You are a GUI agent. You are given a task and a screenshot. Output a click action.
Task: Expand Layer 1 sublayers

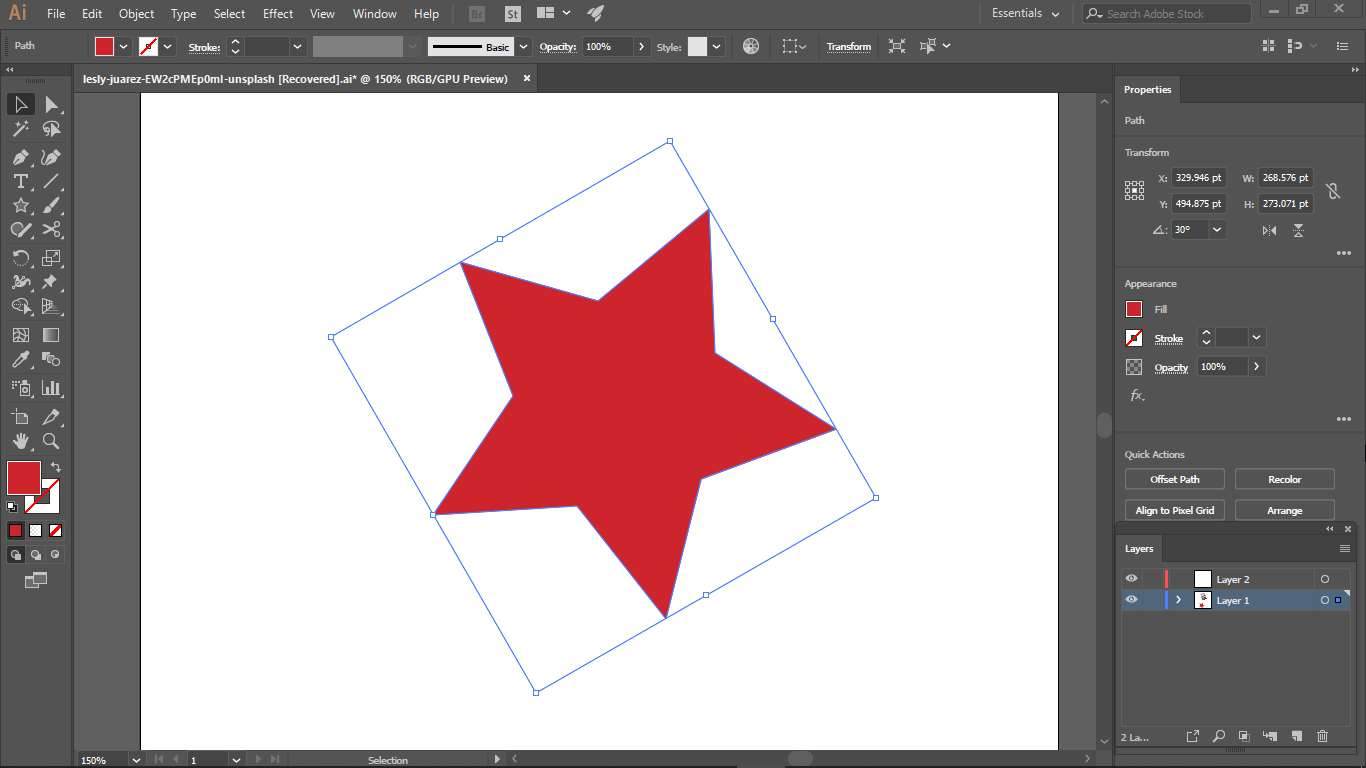(1178, 600)
